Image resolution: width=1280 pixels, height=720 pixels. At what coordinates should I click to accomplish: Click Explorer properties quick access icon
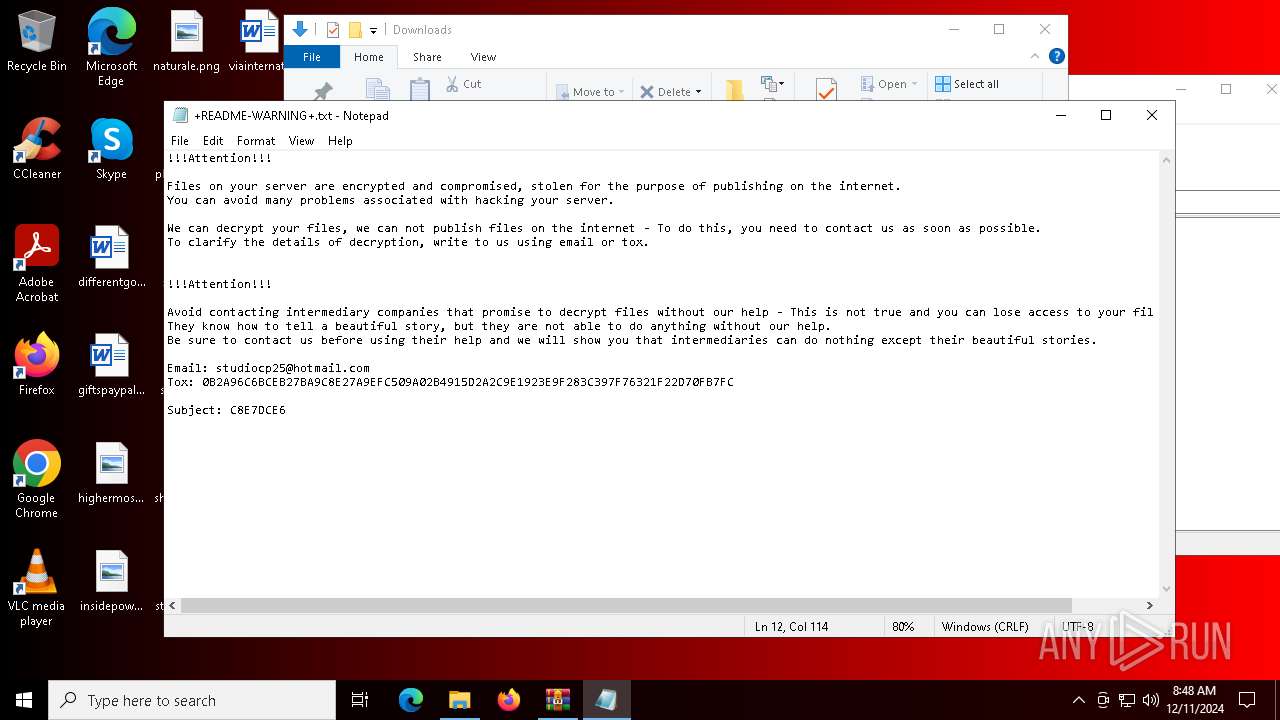[333, 30]
